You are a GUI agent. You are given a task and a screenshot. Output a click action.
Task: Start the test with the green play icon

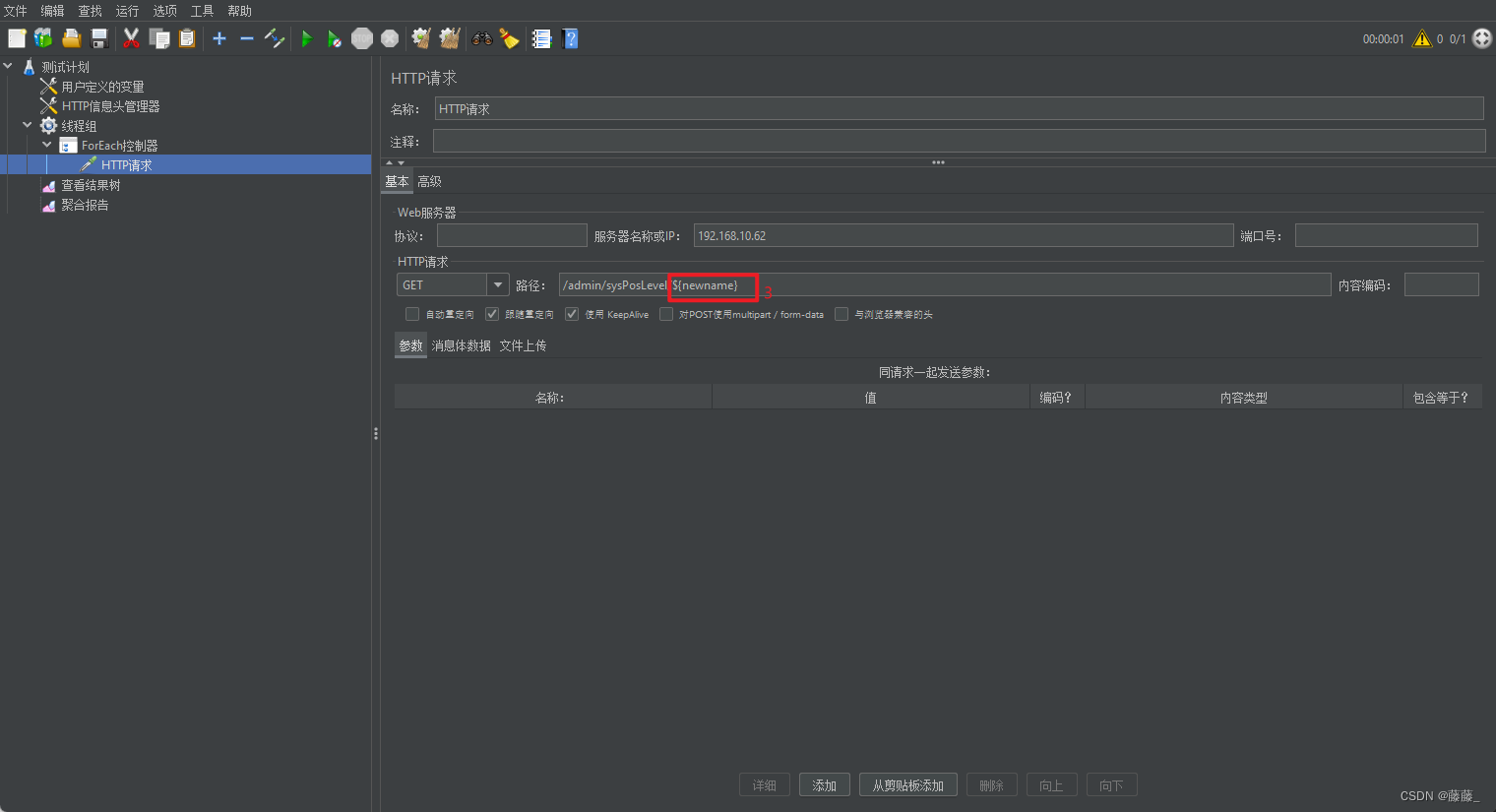[307, 38]
